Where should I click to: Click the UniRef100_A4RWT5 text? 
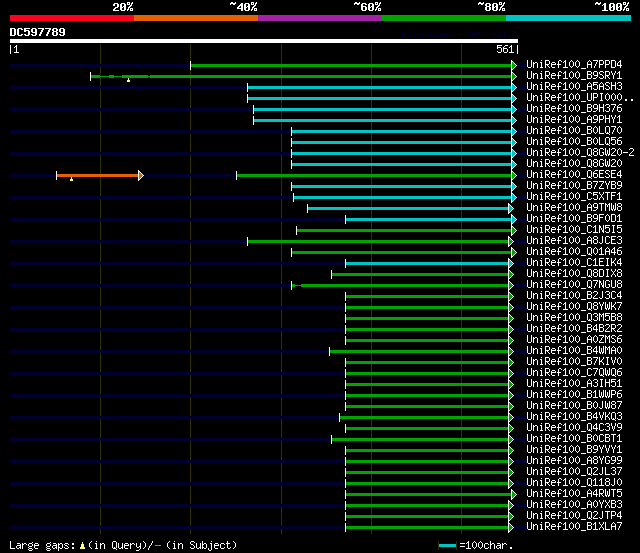[x=574, y=494]
